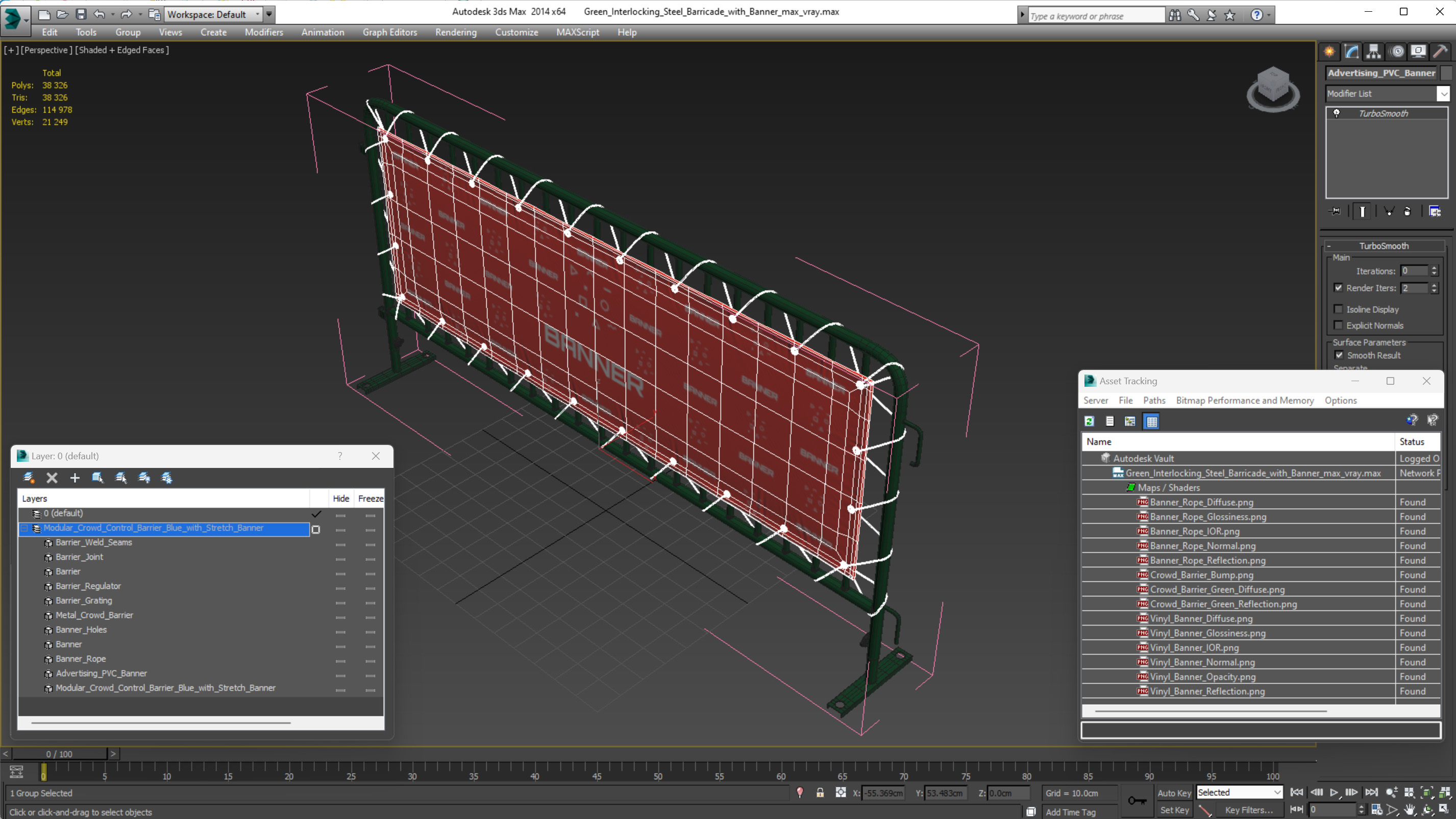Click the Set Key button
The image size is (1456, 819).
(1173, 810)
